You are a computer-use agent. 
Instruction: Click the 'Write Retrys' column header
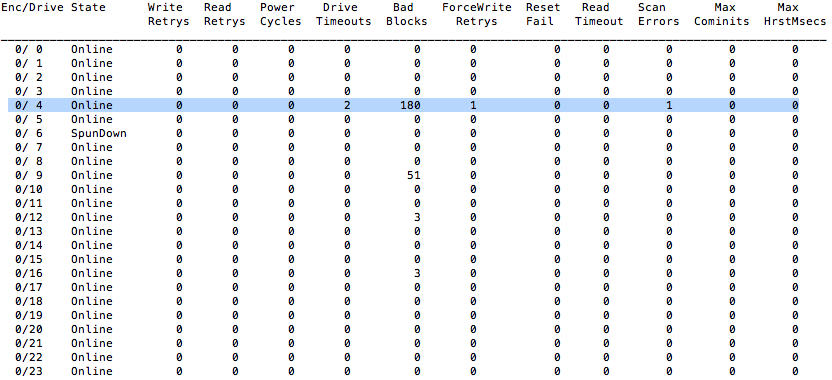click(168, 14)
